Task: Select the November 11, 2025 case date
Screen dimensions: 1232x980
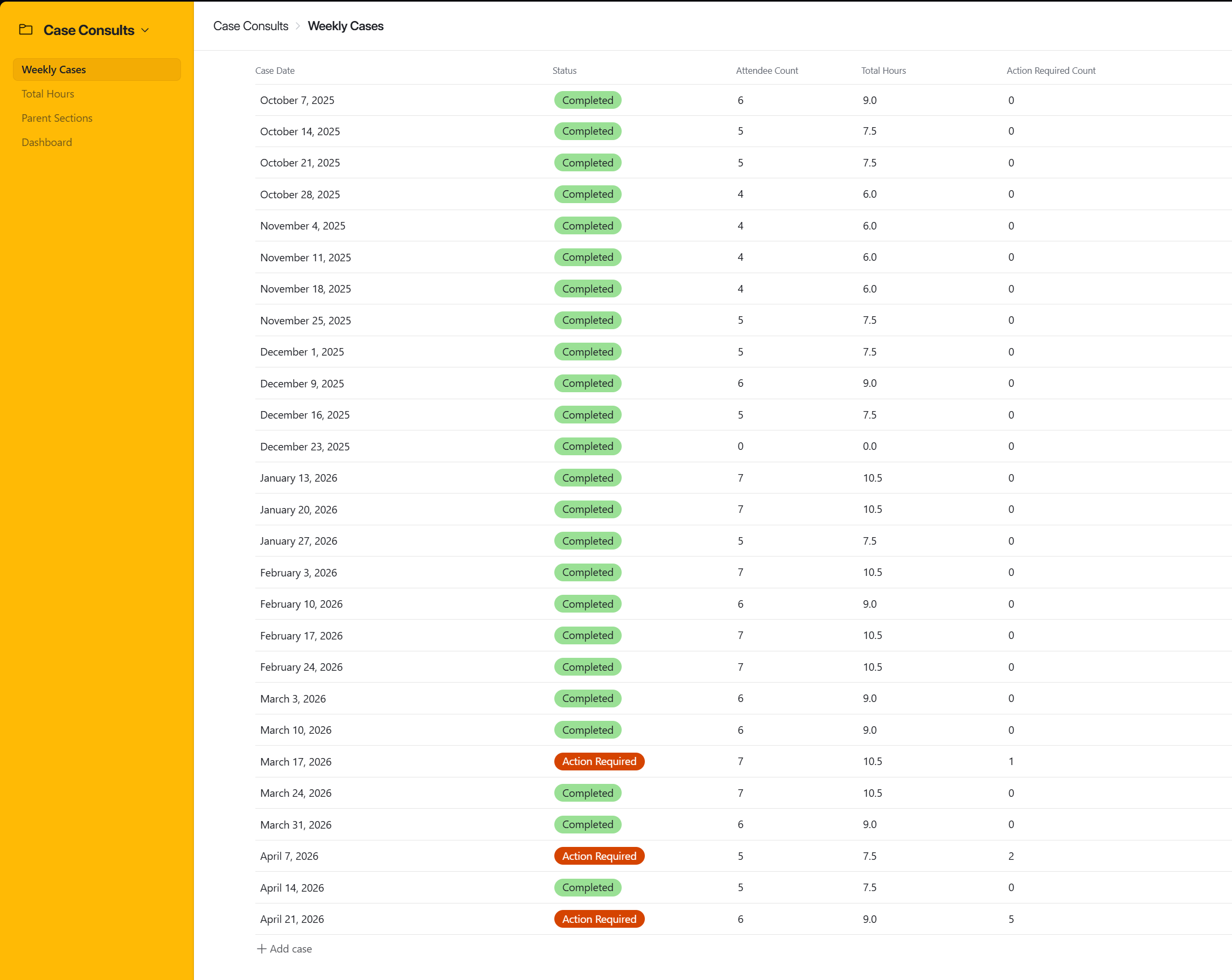Action: pyautogui.click(x=306, y=258)
